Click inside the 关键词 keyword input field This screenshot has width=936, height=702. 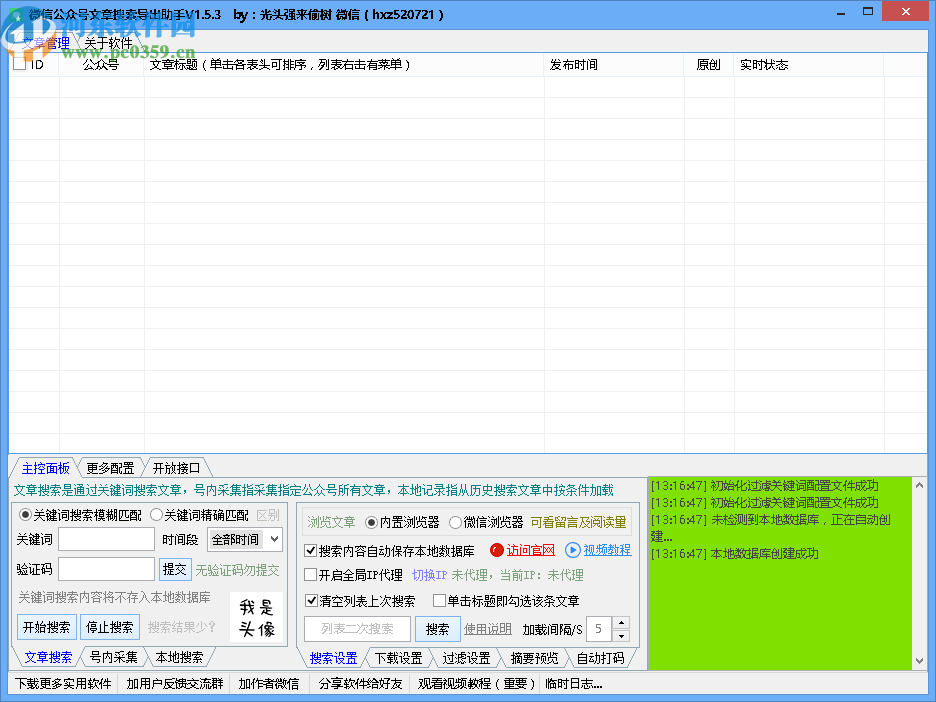(x=105, y=539)
